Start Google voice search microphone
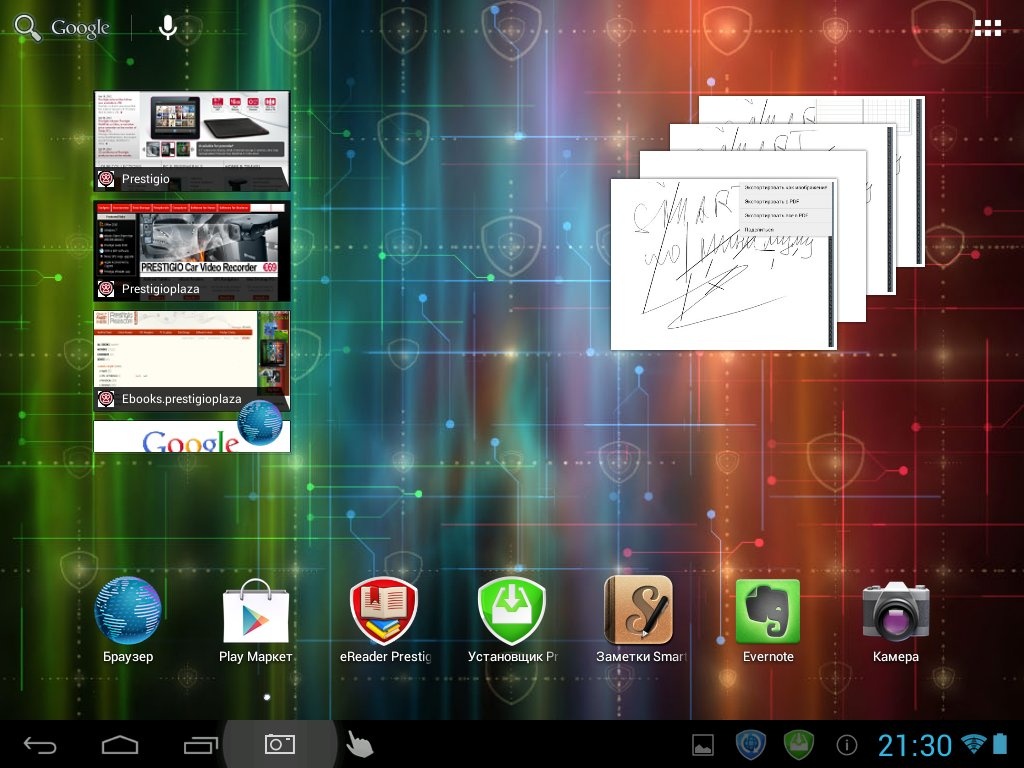Image resolution: width=1024 pixels, height=768 pixels. pyautogui.click(x=168, y=28)
